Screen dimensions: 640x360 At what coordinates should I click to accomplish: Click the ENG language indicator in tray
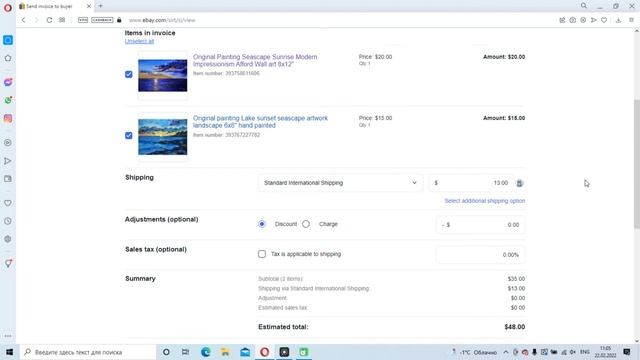tap(585, 352)
